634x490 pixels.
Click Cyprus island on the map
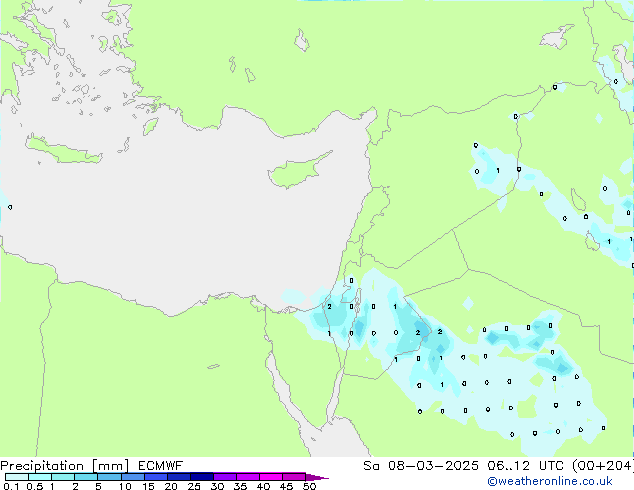(x=295, y=172)
